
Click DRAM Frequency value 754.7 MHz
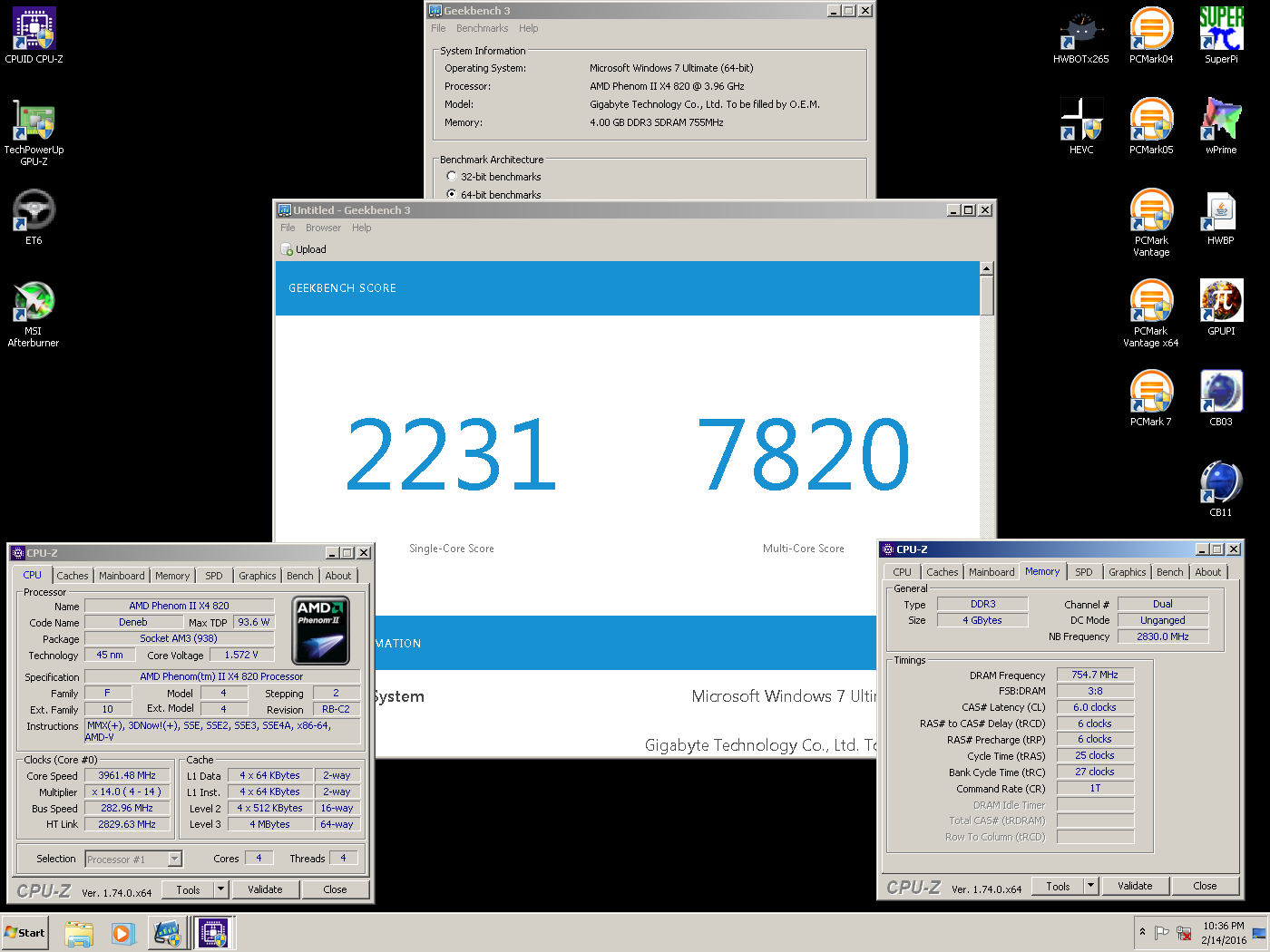tap(1095, 675)
